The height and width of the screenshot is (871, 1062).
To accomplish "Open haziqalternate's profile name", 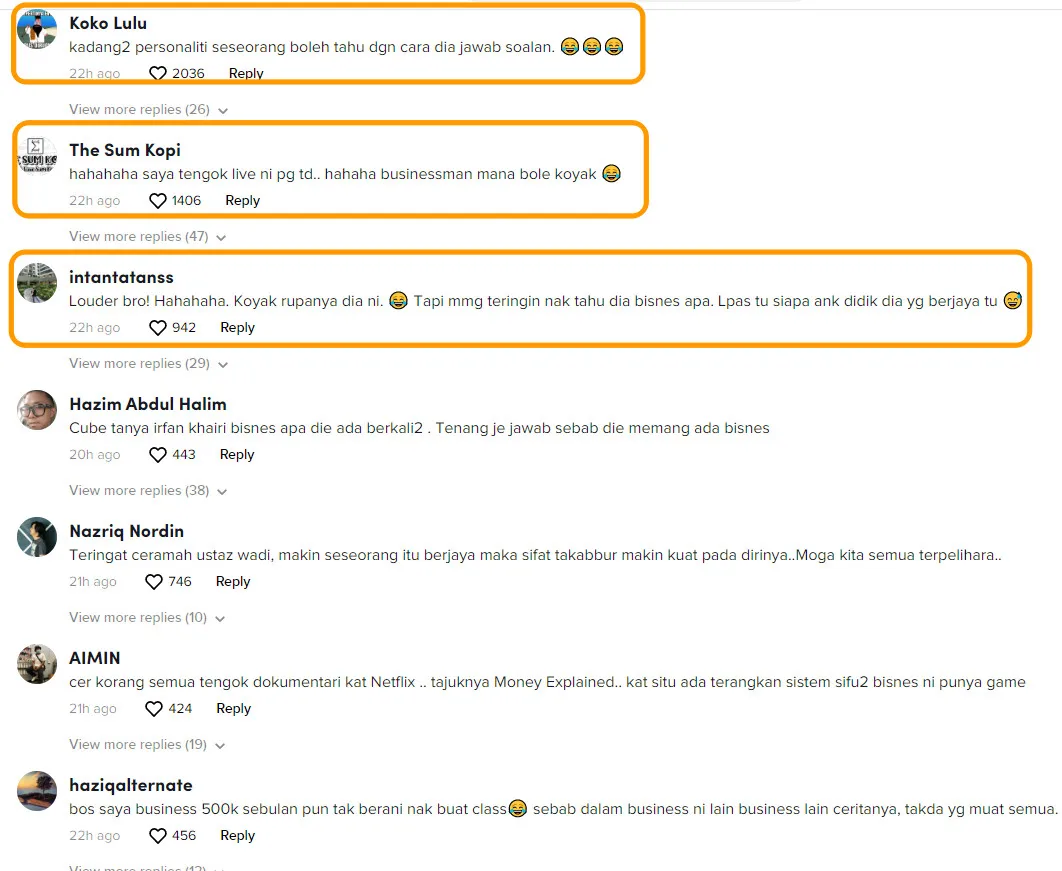I will click(130, 785).
